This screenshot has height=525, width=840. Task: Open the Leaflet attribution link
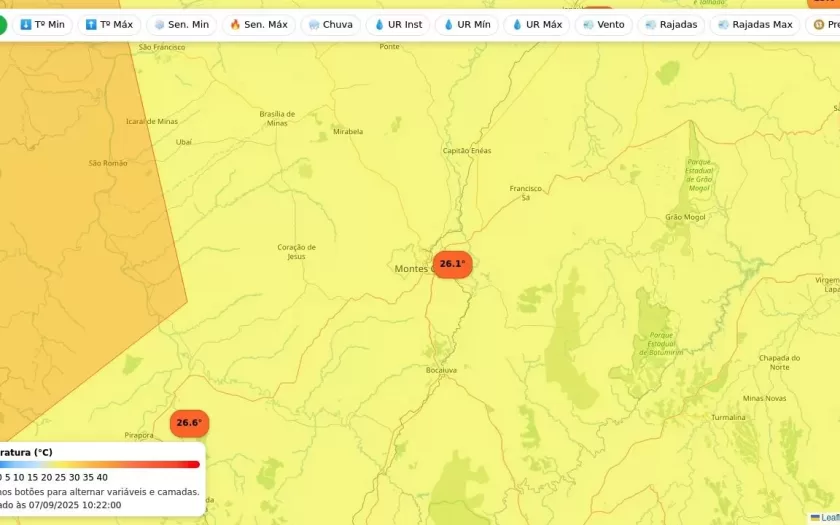828,517
